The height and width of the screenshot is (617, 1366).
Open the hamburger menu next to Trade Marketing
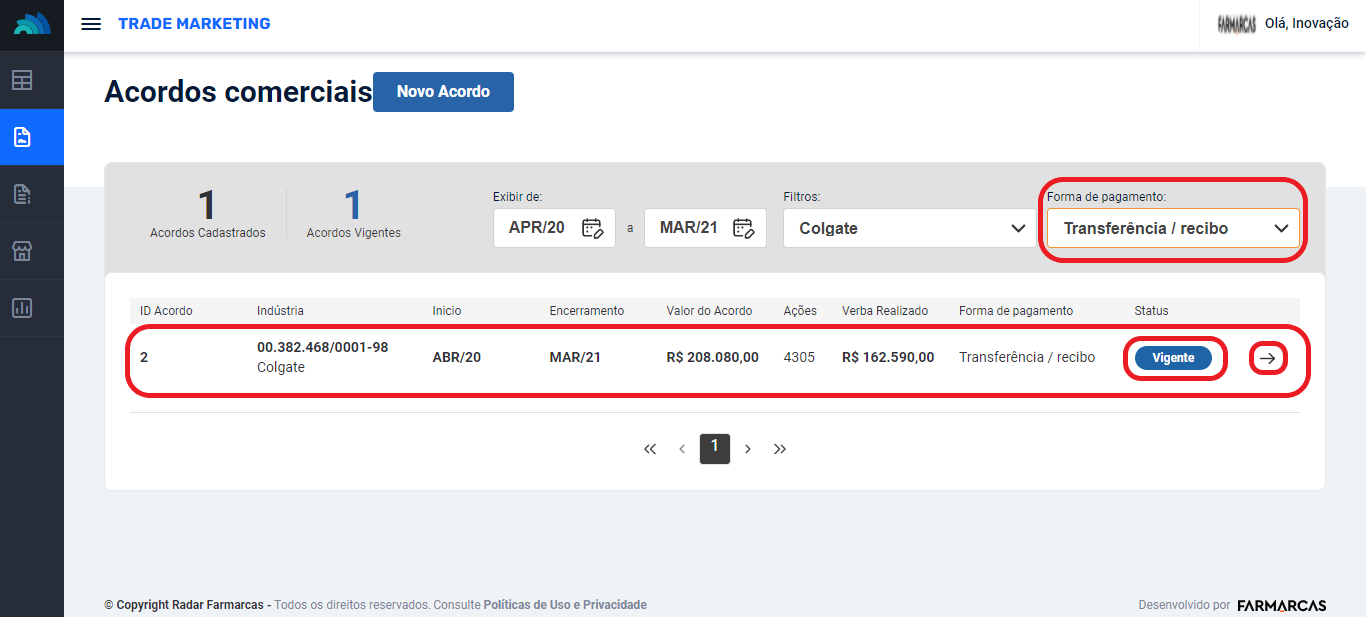(91, 24)
